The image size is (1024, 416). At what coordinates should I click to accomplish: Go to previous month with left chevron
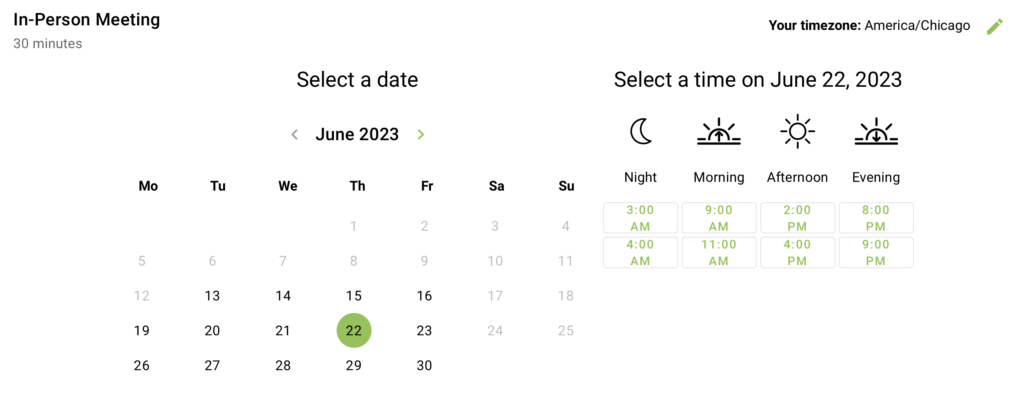point(295,135)
